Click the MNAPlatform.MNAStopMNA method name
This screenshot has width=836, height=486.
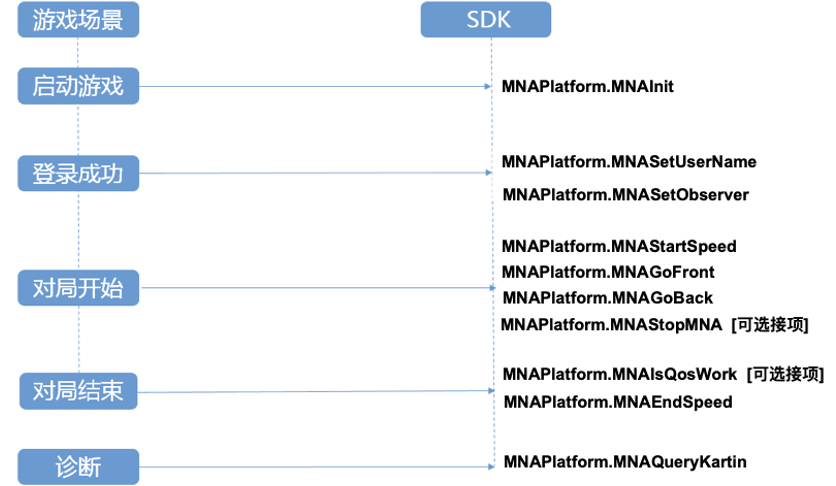(x=612, y=324)
